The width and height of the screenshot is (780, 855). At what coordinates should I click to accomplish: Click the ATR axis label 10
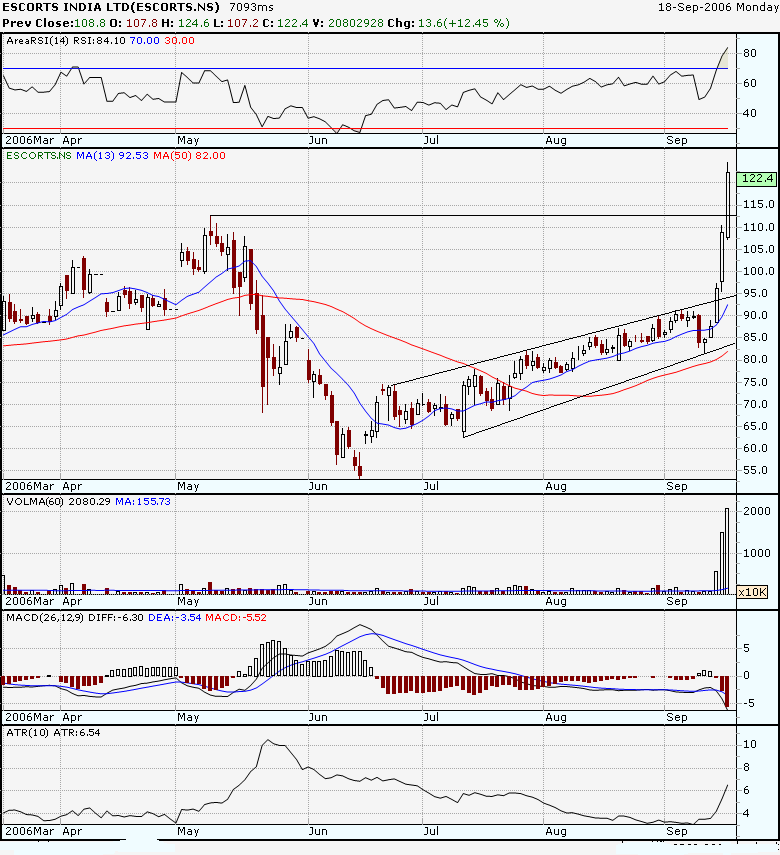749,744
